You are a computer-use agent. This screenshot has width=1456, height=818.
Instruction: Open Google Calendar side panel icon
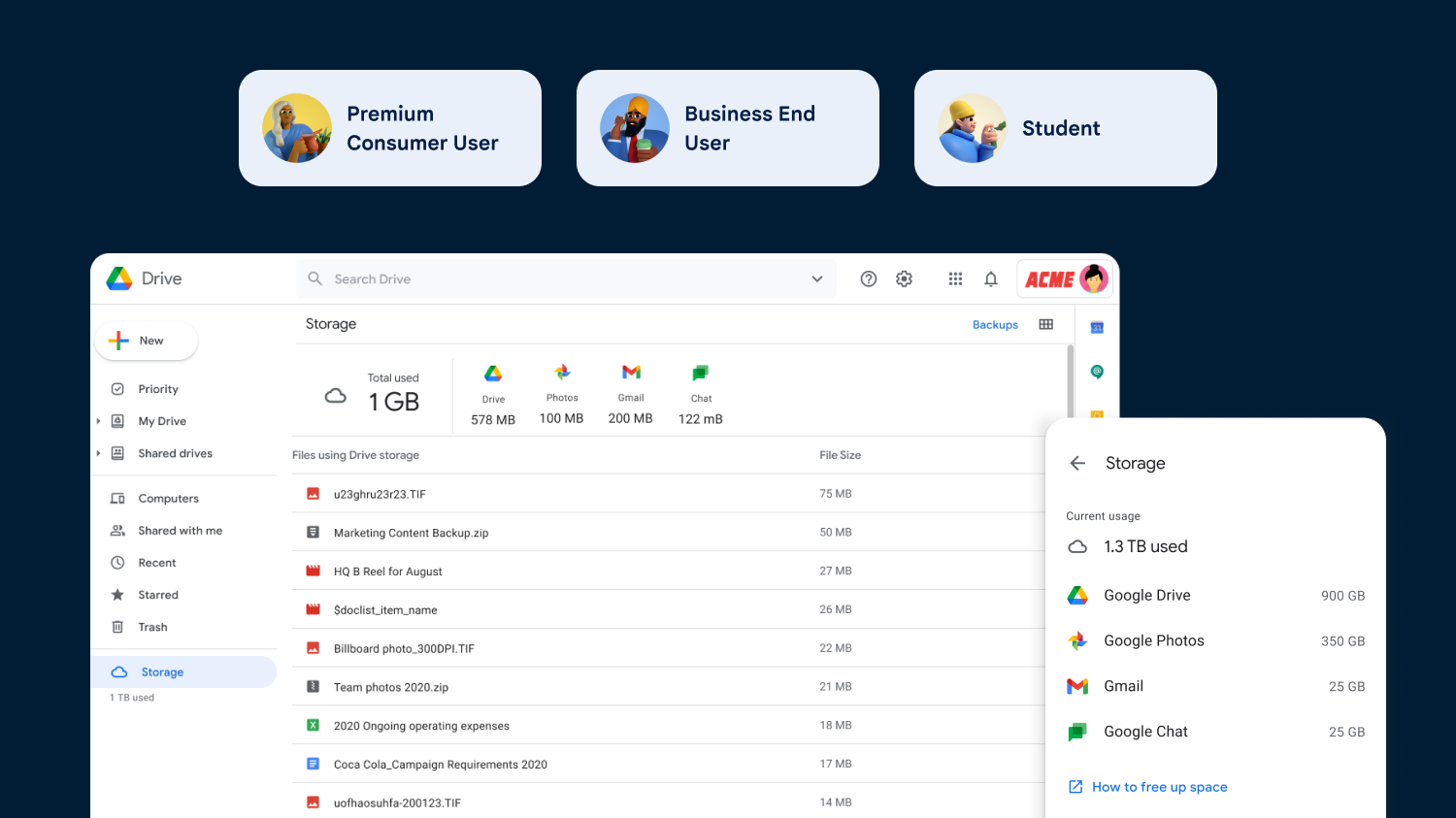click(x=1097, y=328)
